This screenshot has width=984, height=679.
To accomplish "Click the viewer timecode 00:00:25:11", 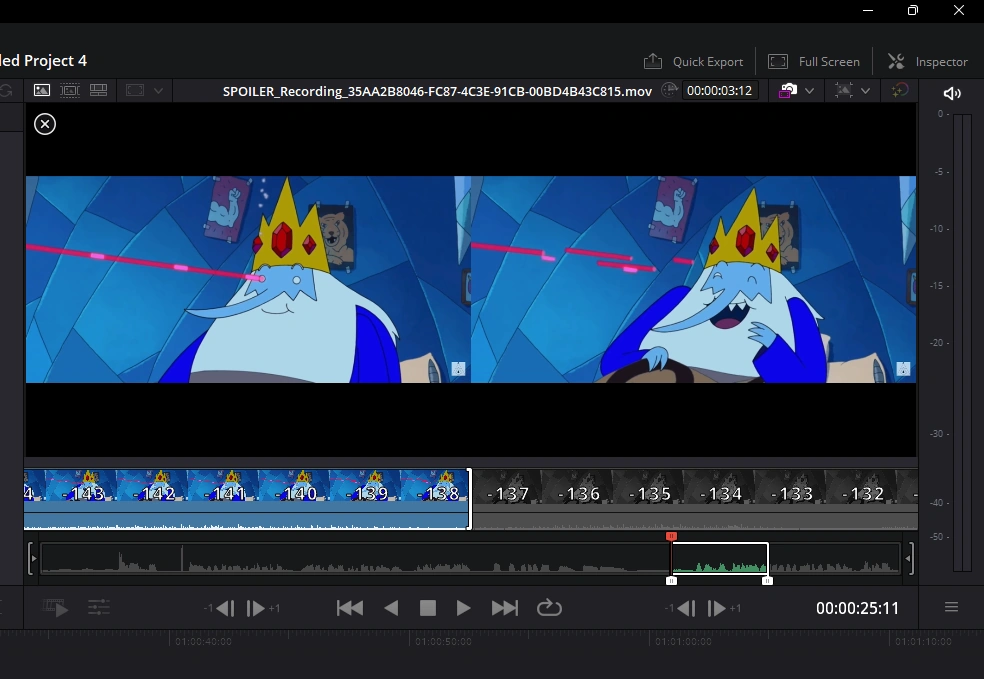I will pyautogui.click(x=857, y=608).
